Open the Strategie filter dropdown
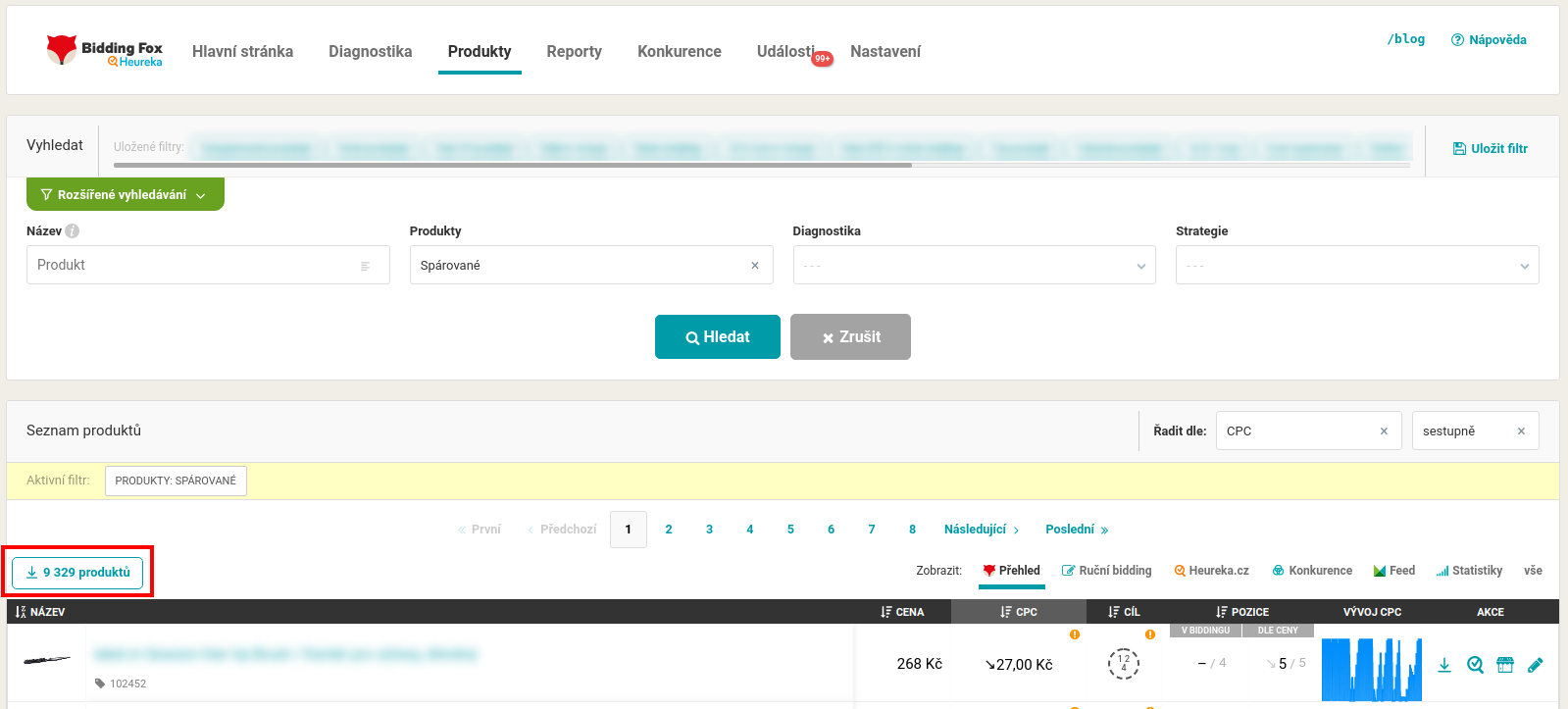1568x709 pixels. coord(1356,266)
